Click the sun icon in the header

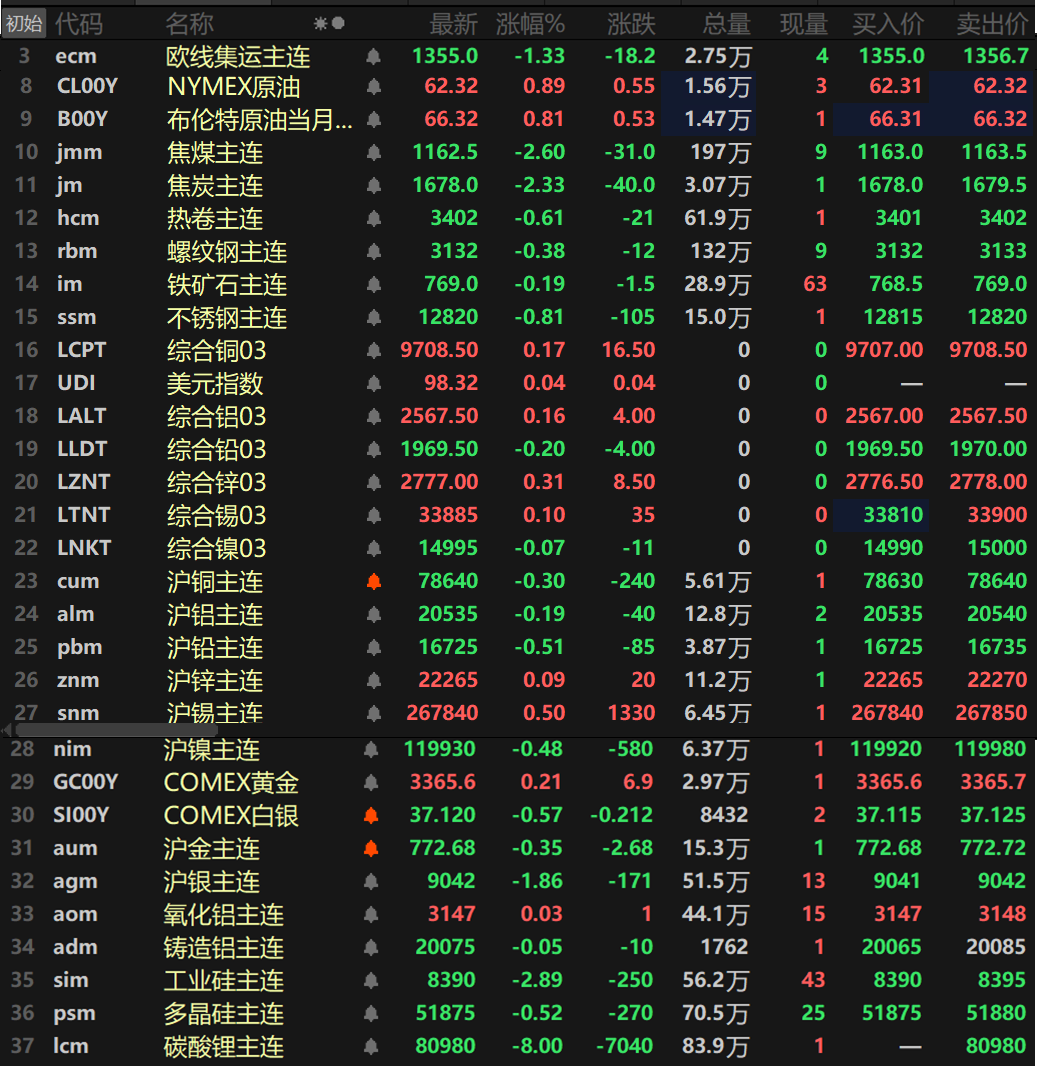point(320,23)
